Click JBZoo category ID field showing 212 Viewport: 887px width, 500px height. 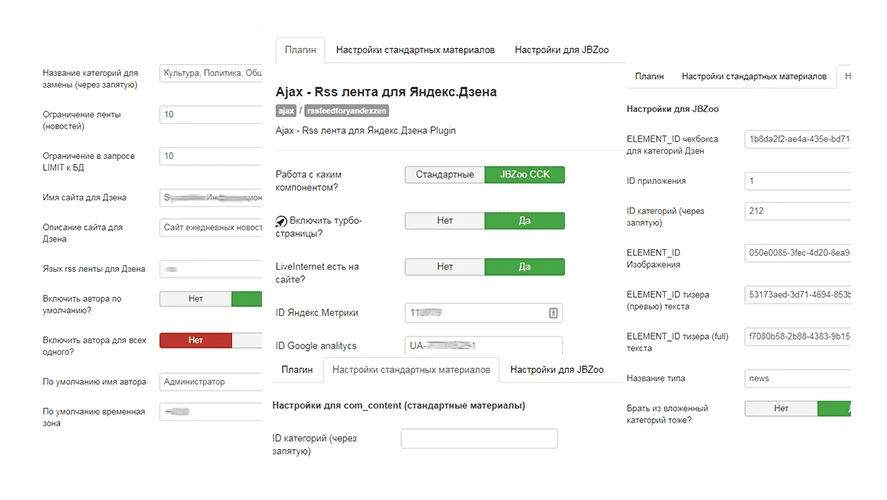click(798, 210)
